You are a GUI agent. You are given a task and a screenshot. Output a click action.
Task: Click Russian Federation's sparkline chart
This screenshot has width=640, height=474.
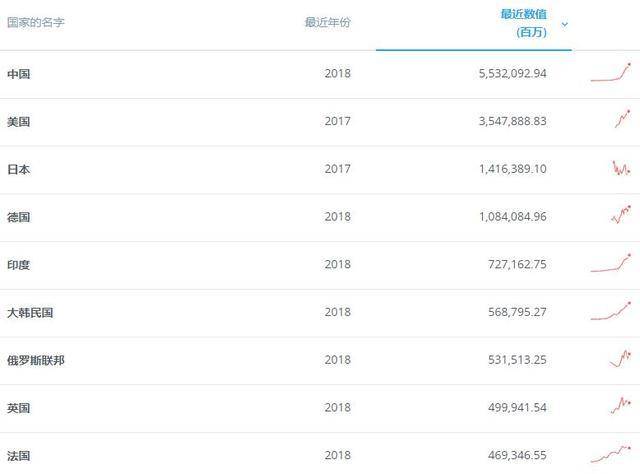pos(620,359)
